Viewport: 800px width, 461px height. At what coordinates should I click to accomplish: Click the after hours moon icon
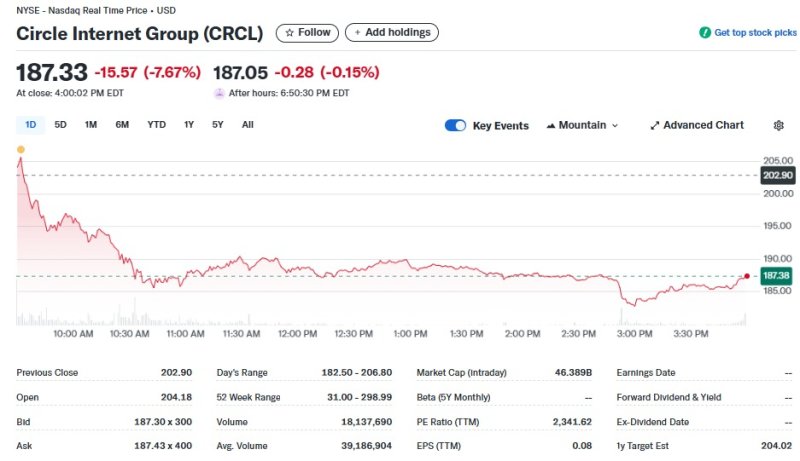(219, 93)
